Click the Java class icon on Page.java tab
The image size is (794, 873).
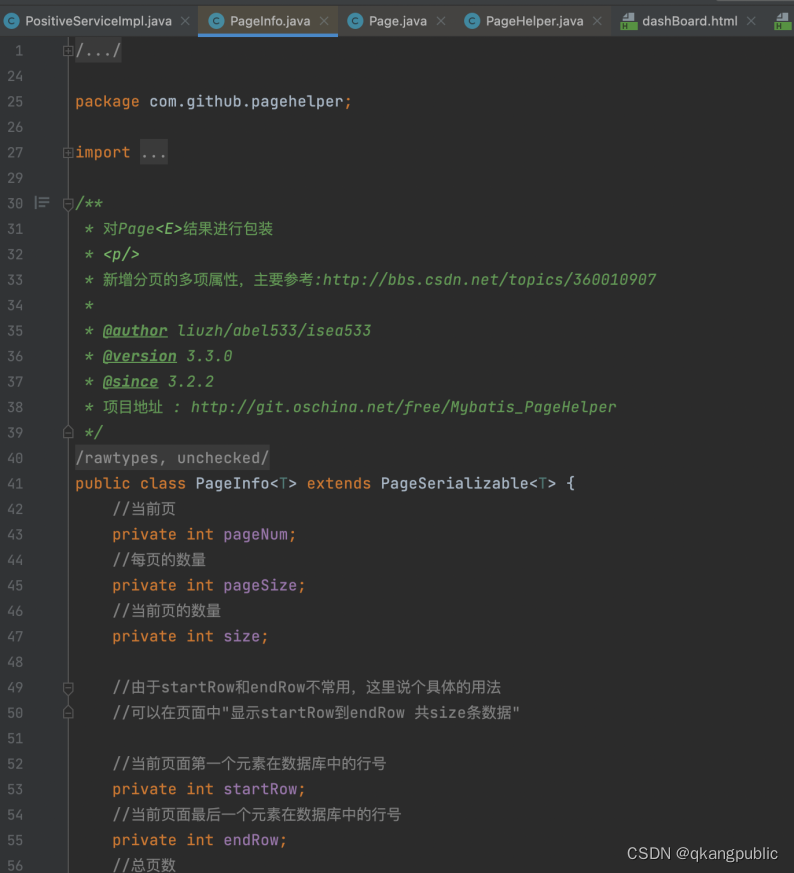(356, 19)
